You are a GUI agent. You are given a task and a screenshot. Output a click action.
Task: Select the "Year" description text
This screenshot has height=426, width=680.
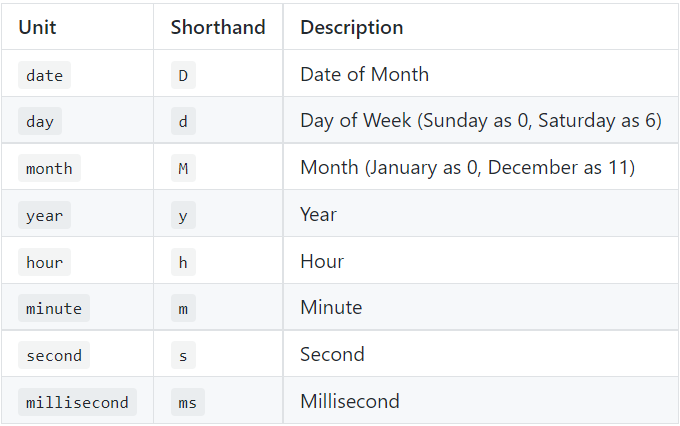coord(318,215)
